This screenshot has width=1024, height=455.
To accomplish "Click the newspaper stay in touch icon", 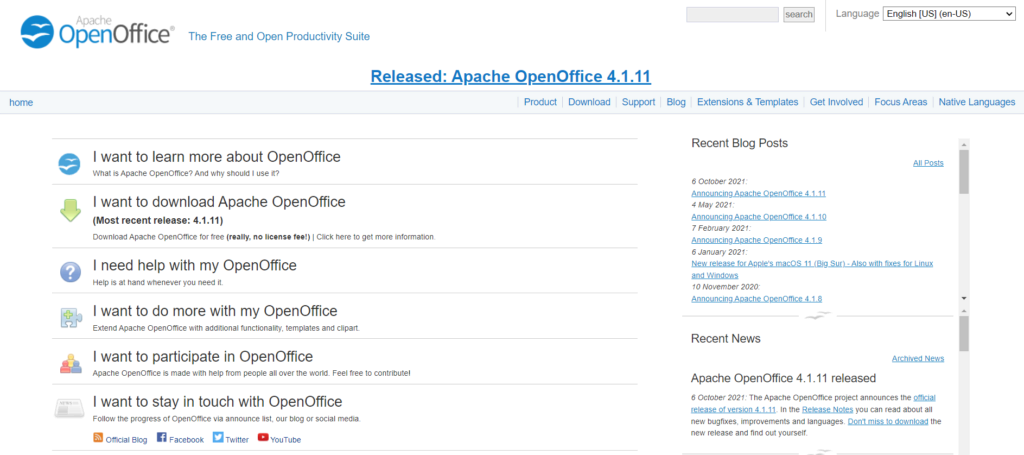I will 69,409.
